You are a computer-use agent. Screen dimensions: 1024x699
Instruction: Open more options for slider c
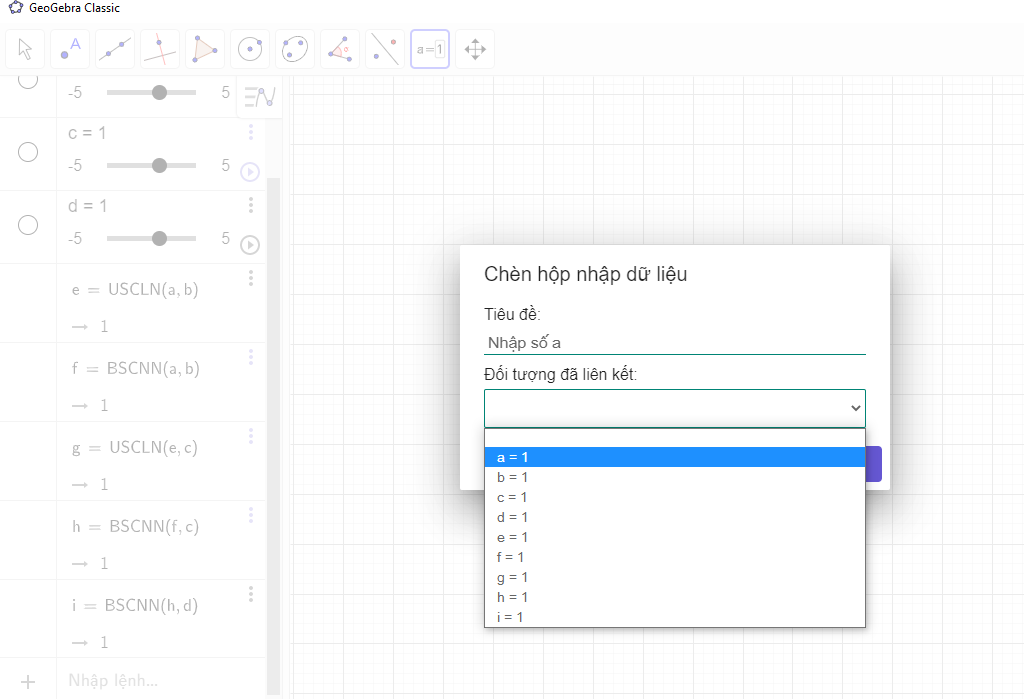(x=251, y=133)
